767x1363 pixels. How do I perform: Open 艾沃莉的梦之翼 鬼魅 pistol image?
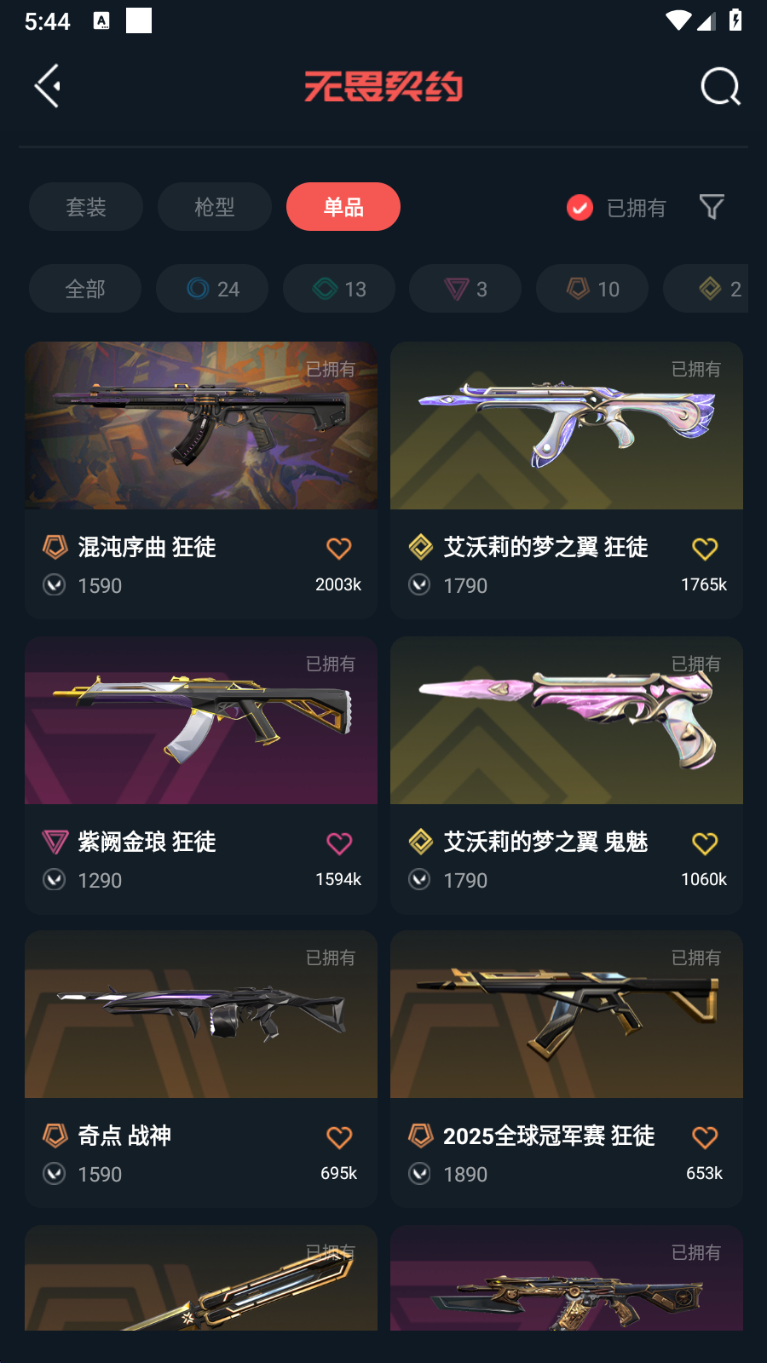tap(566, 720)
